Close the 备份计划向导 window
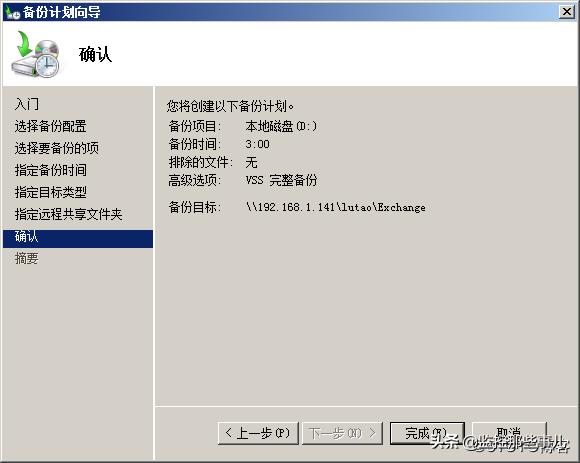Viewport: 580px width, 463px height. [566, 12]
